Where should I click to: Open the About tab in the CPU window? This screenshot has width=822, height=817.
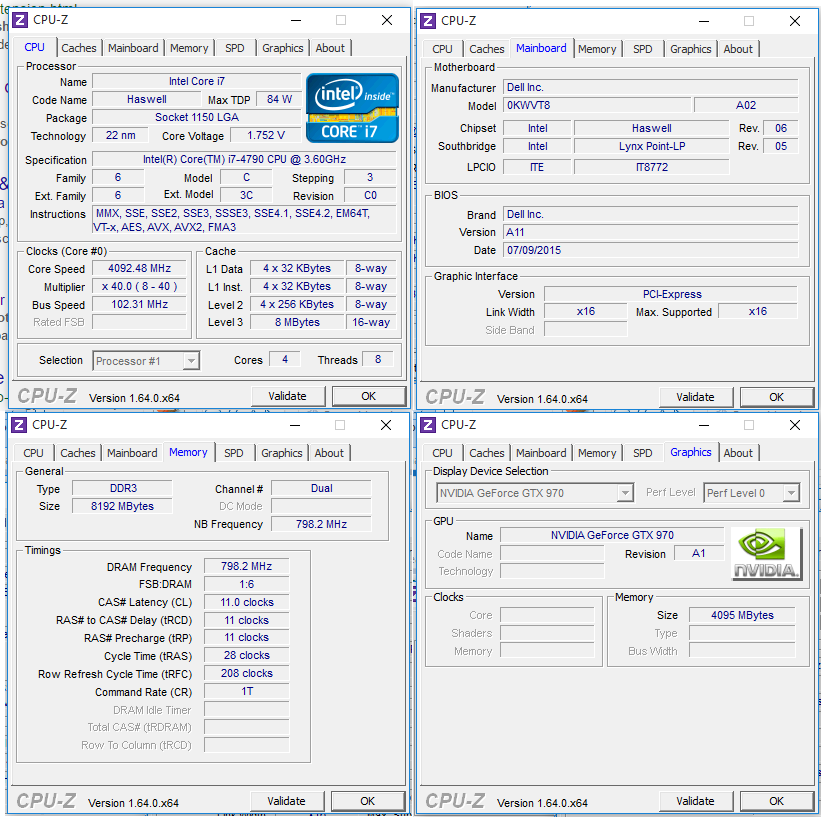(330, 48)
